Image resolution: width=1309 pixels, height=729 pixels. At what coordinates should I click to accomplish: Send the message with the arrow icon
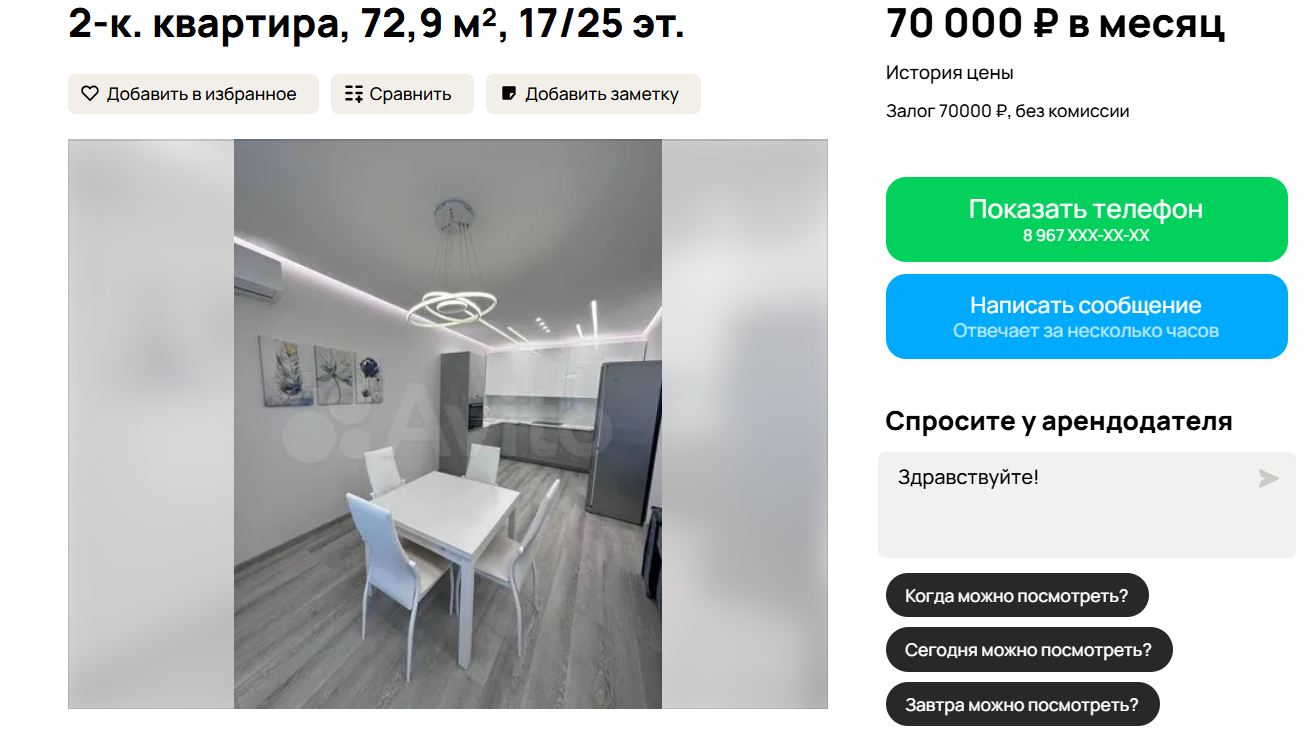click(1268, 479)
